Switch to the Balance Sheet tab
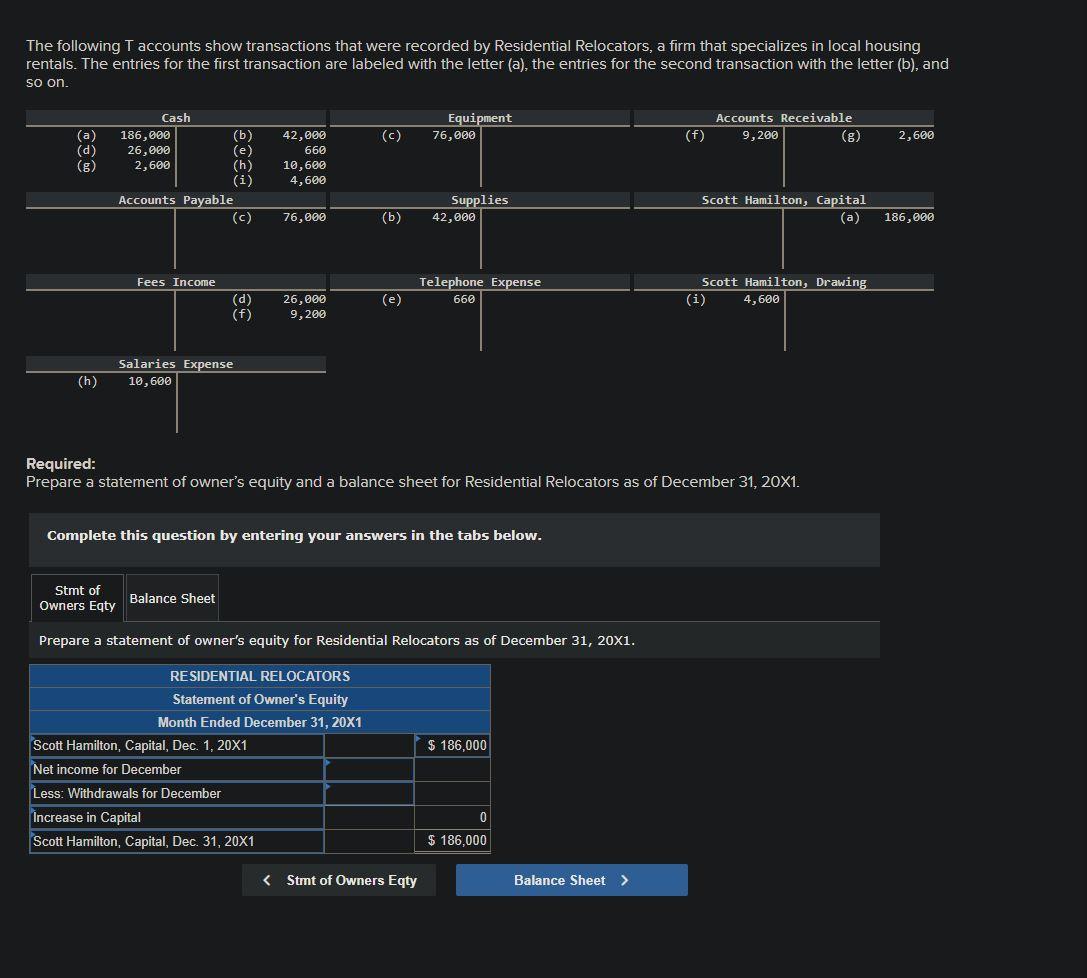The height and width of the screenshot is (978, 1087). click(x=172, y=598)
